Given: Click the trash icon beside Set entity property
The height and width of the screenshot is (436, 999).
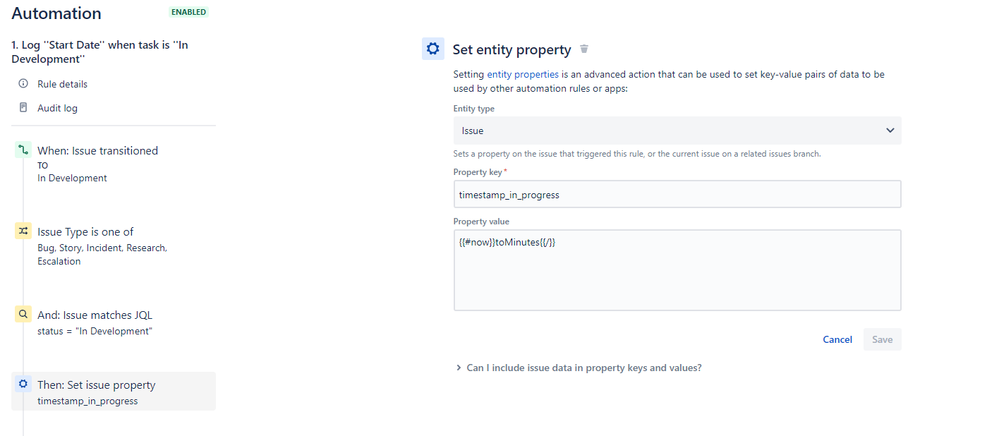Looking at the screenshot, I should [584, 49].
